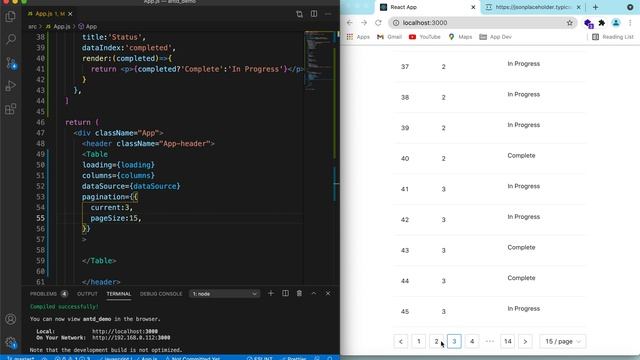Open the Chrome three-dot menu

[x=630, y=23]
